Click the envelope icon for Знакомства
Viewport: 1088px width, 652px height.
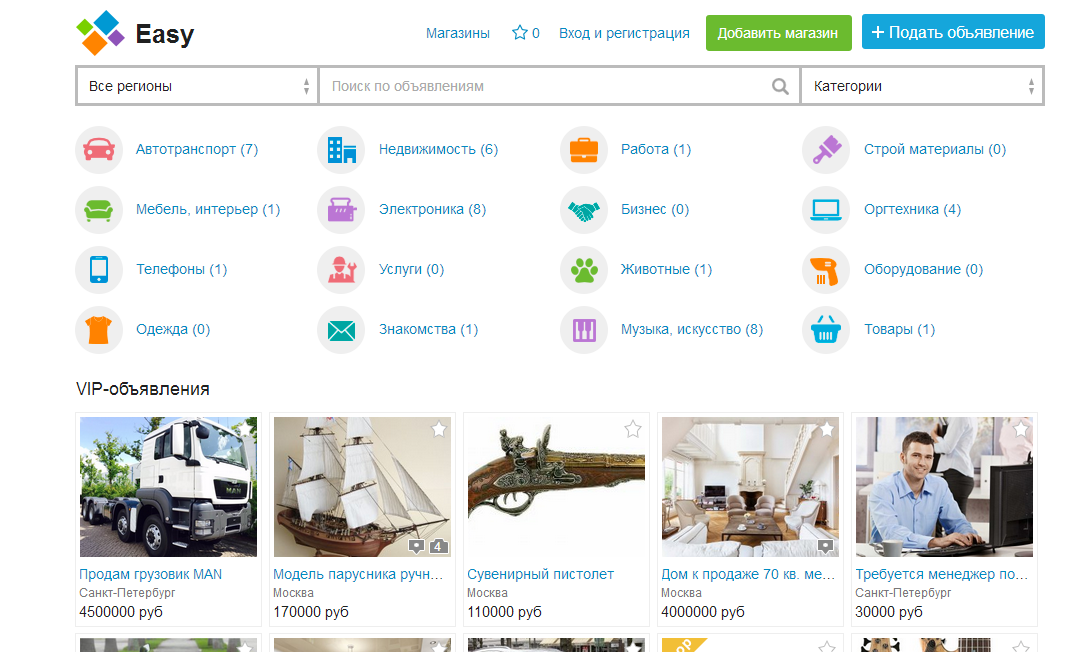[x=341, y=329]
